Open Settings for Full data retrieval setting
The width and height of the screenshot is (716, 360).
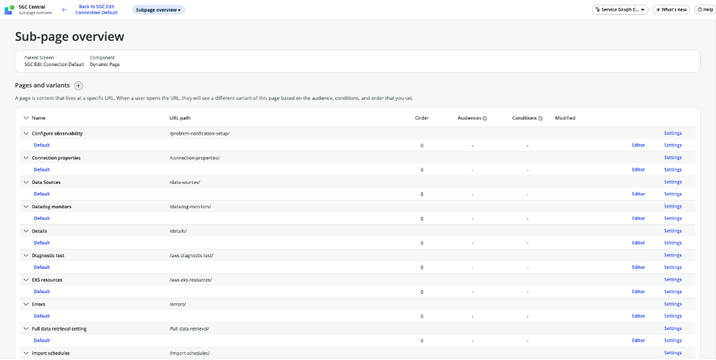tap(673, 328)
